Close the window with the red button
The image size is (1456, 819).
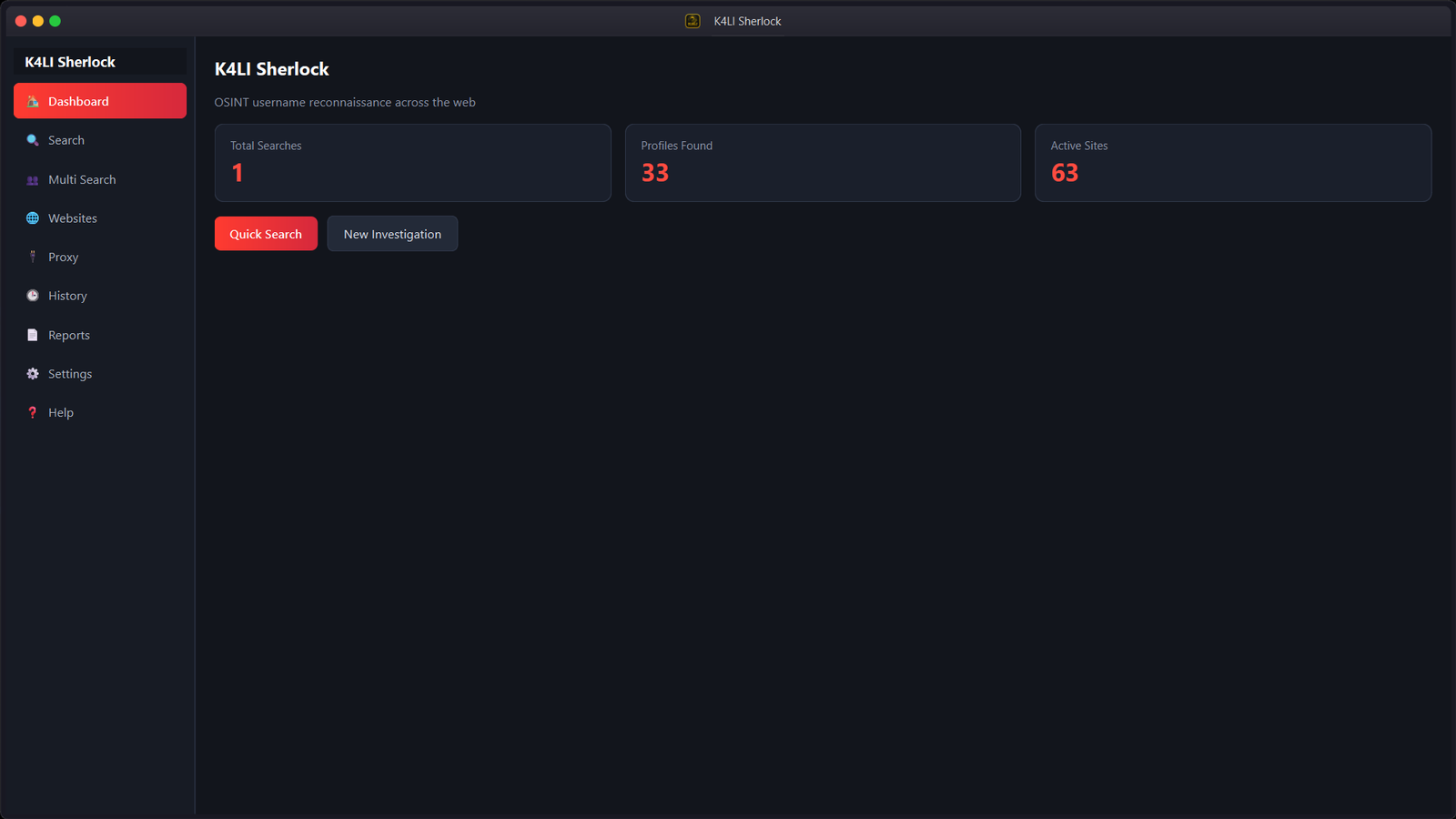tap(21, 21)
